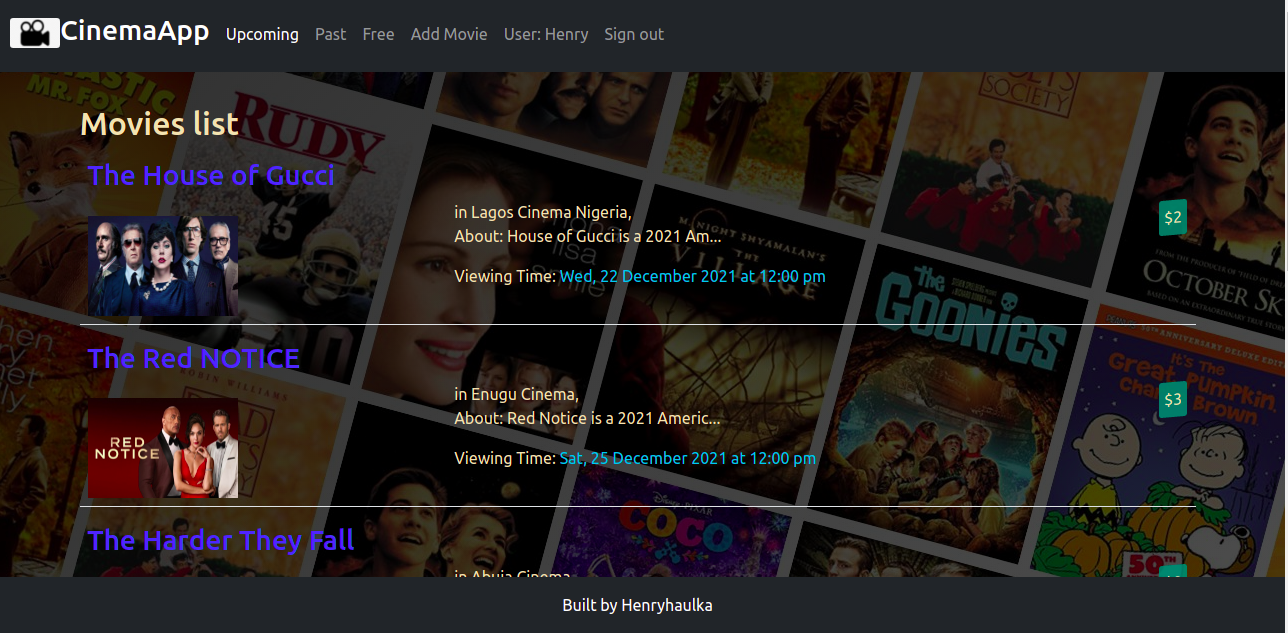Image resolution: width=1288 pixels, height=633 pixels.
Task: Click the House of Gucci poster thumbnail
Action: point(163,266)
